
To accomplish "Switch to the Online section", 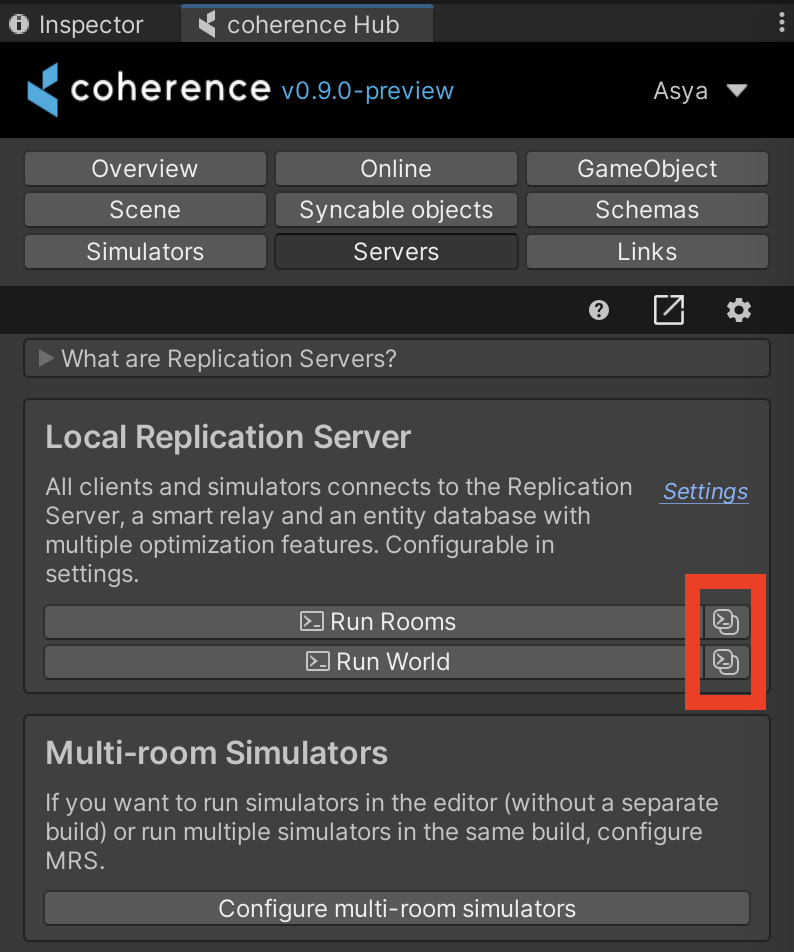I will tap(396, 169).
